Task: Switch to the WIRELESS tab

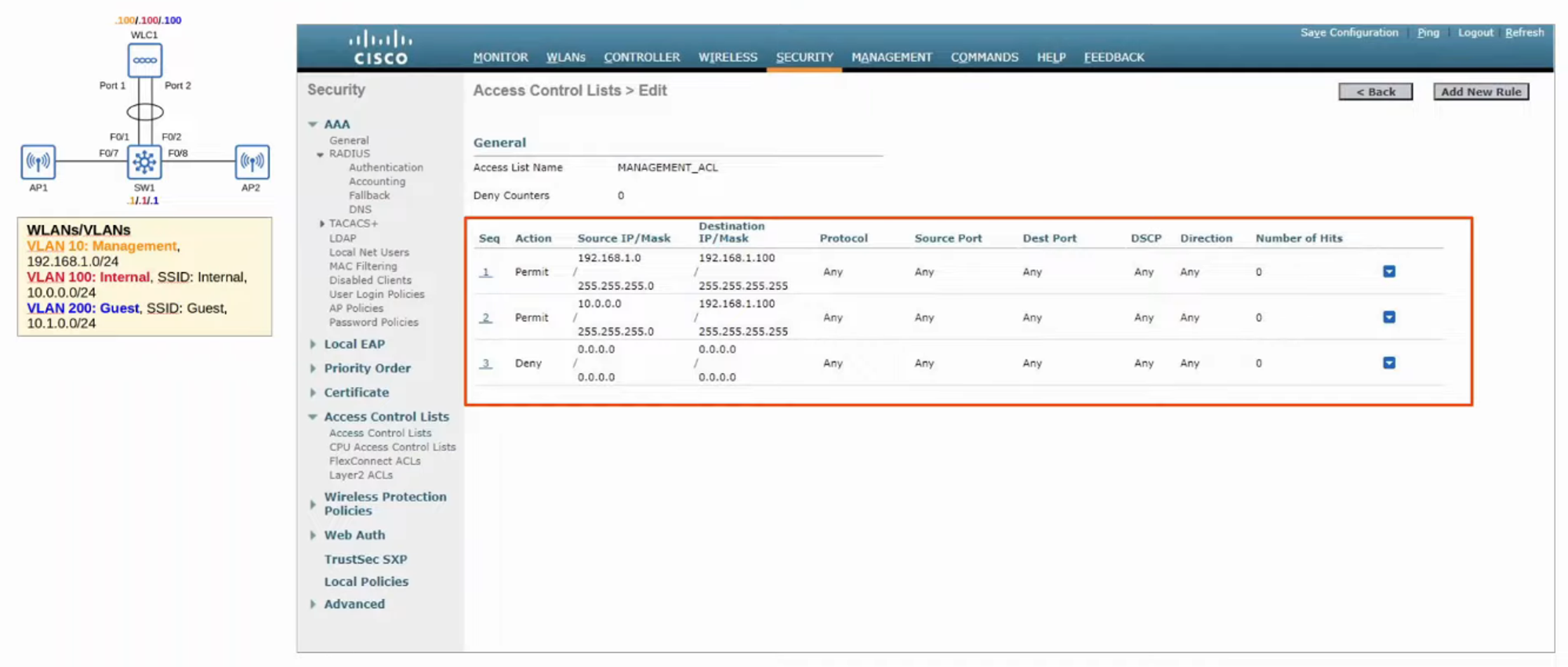Action: [728, 57]
